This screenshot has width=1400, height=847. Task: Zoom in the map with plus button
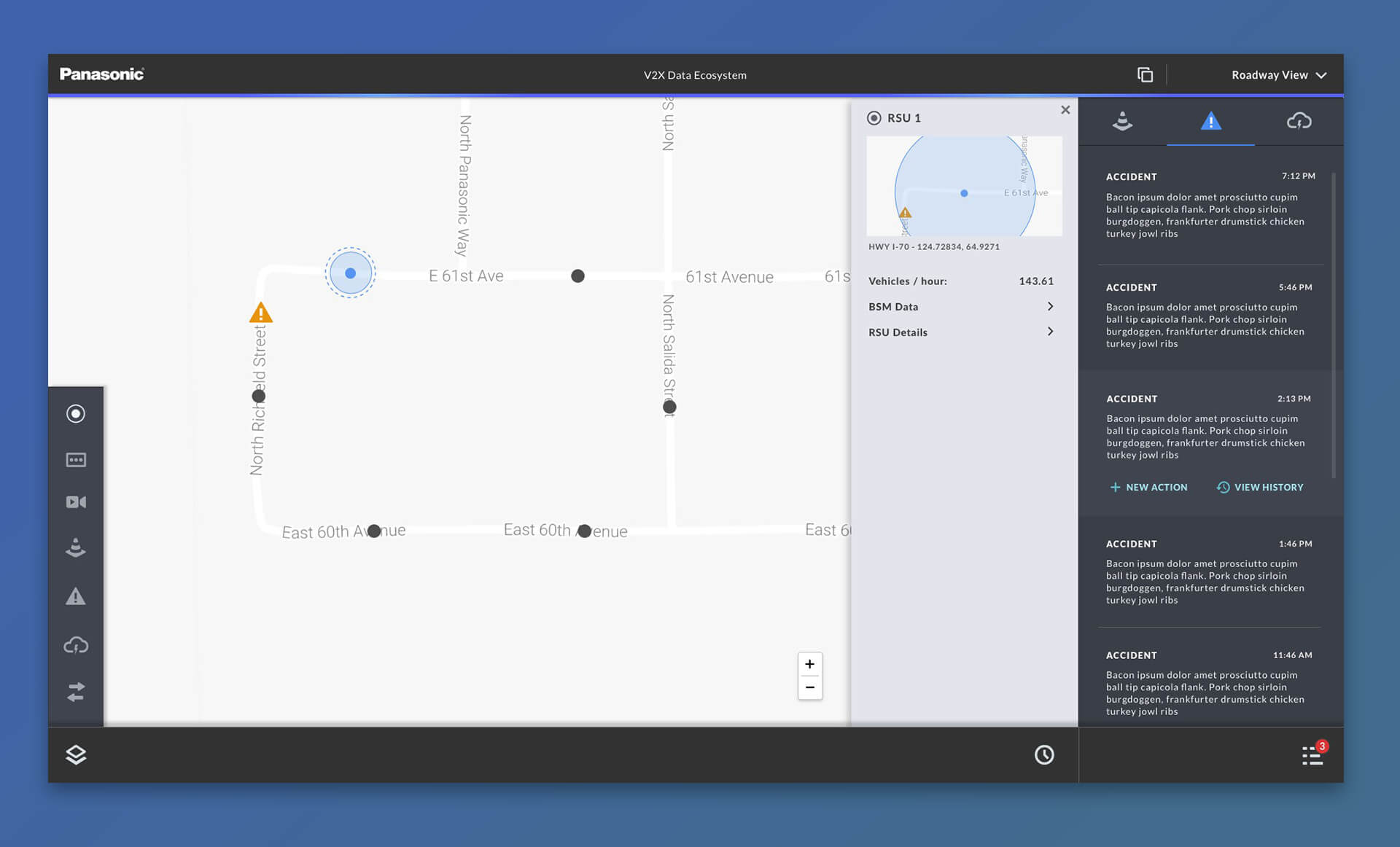[x=809, y=664]
